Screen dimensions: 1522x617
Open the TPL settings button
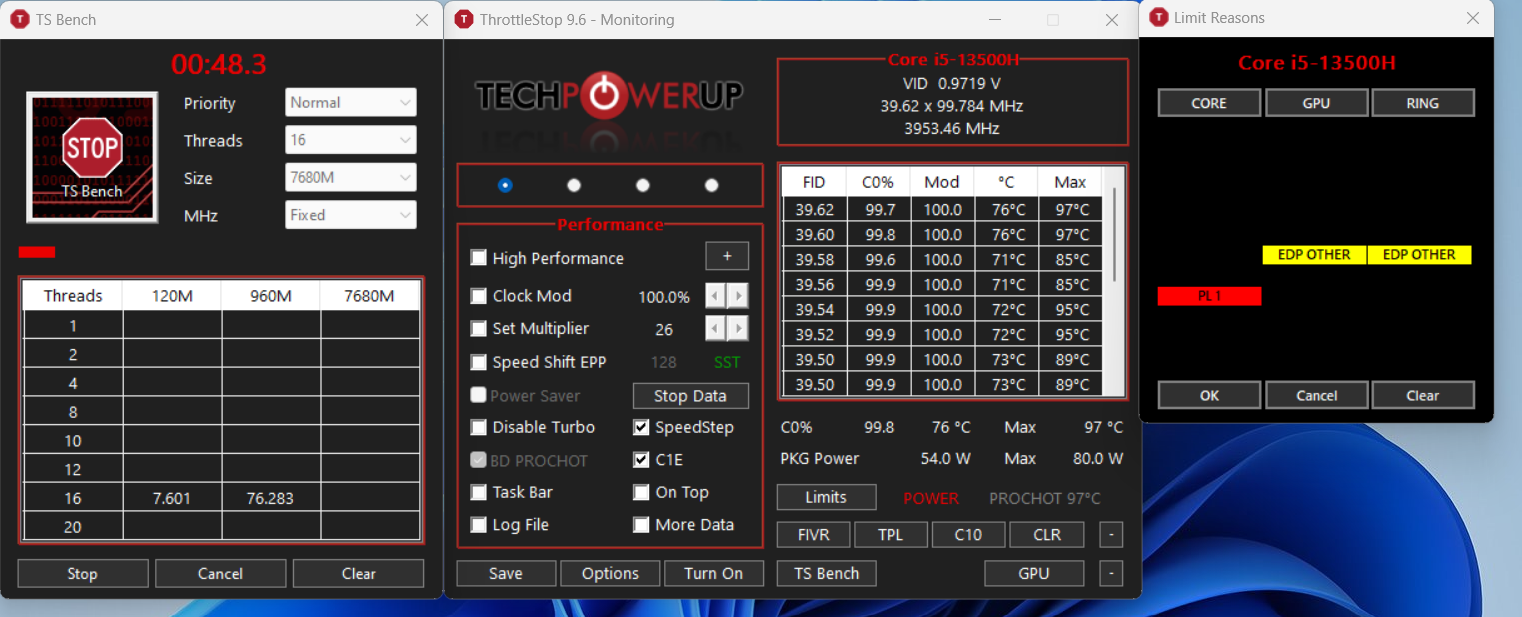[x=890, y=534]
